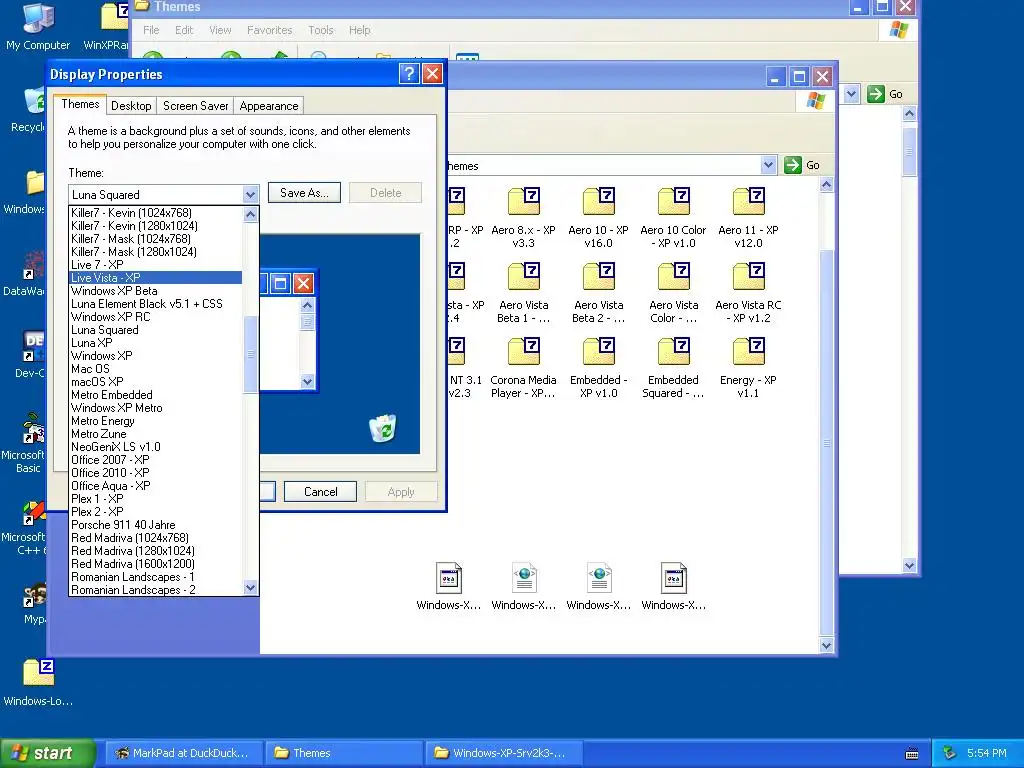
Task: Choose Plex 2 - XP in theme list
Action: [155, 512]
